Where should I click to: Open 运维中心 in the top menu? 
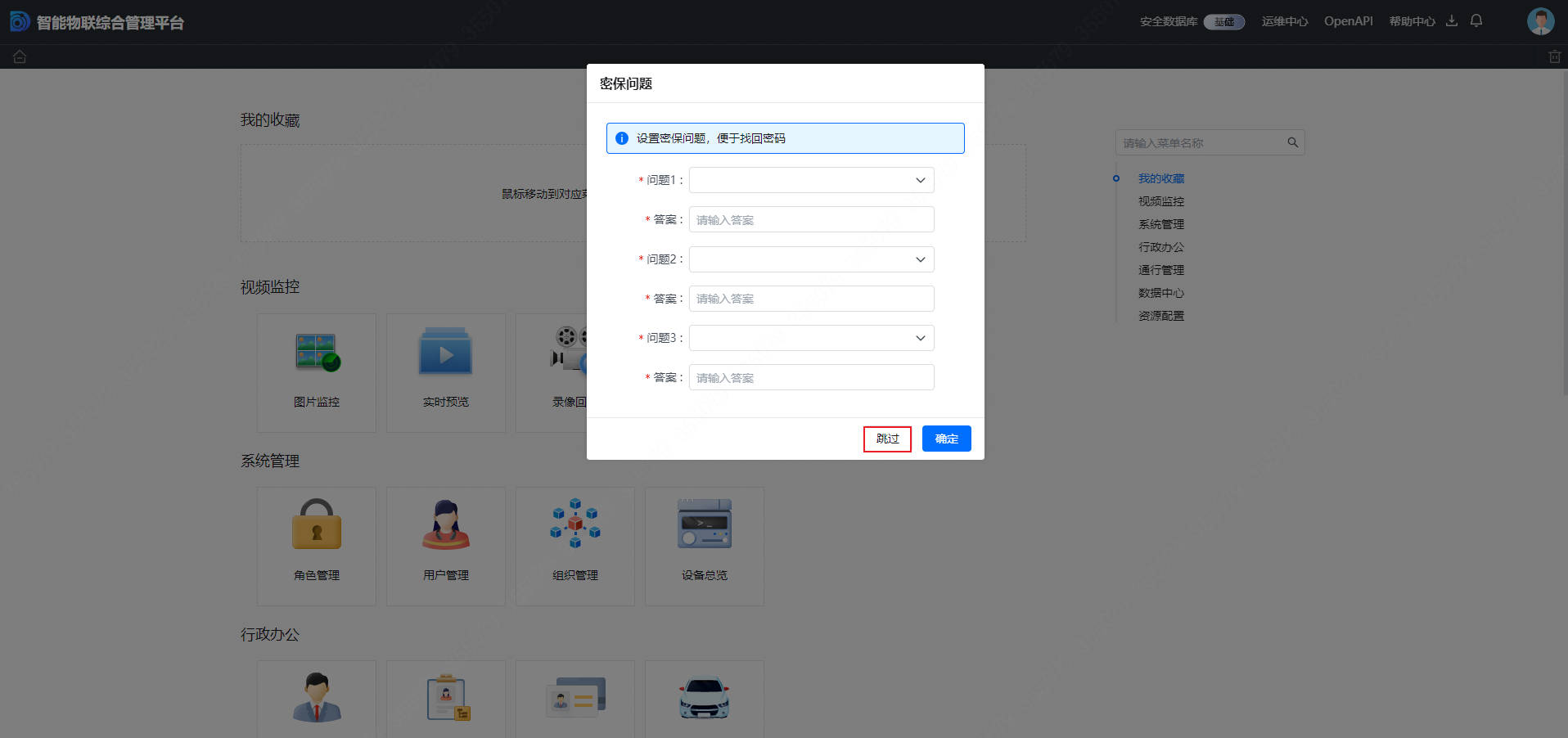(x=1284, y=21)
